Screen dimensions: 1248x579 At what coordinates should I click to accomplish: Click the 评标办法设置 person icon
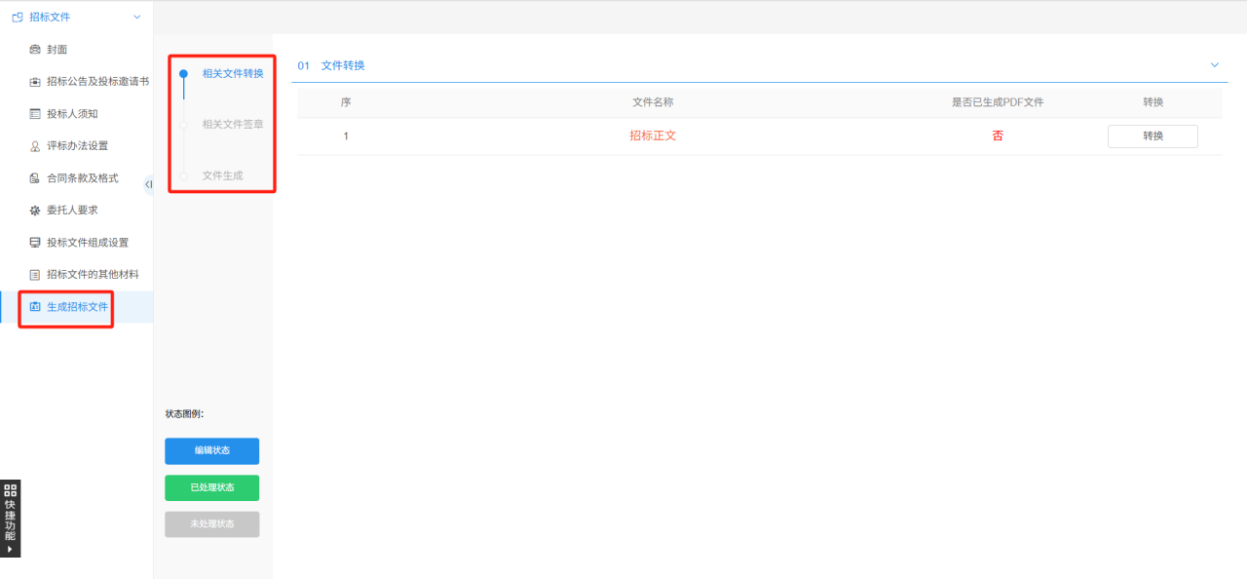tap(35, 146)
